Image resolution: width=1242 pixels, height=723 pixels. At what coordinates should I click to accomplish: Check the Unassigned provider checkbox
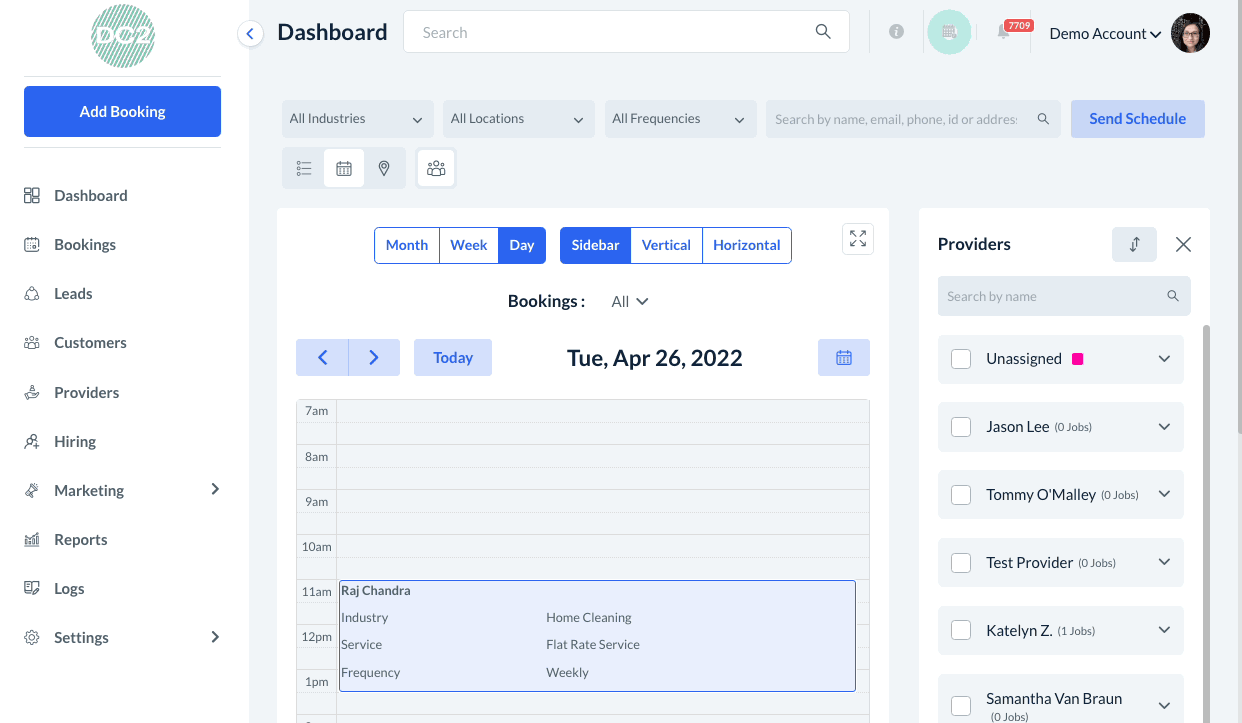coord(961,359)
